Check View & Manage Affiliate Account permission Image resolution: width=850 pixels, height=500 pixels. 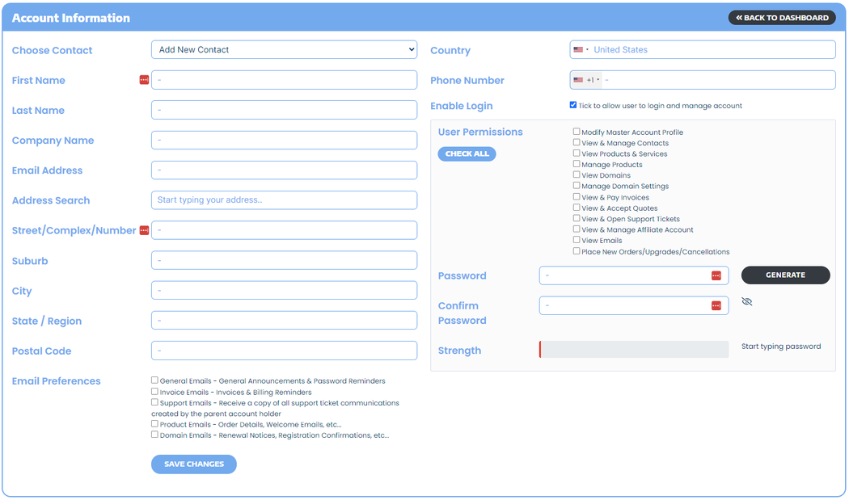(577, 229)
